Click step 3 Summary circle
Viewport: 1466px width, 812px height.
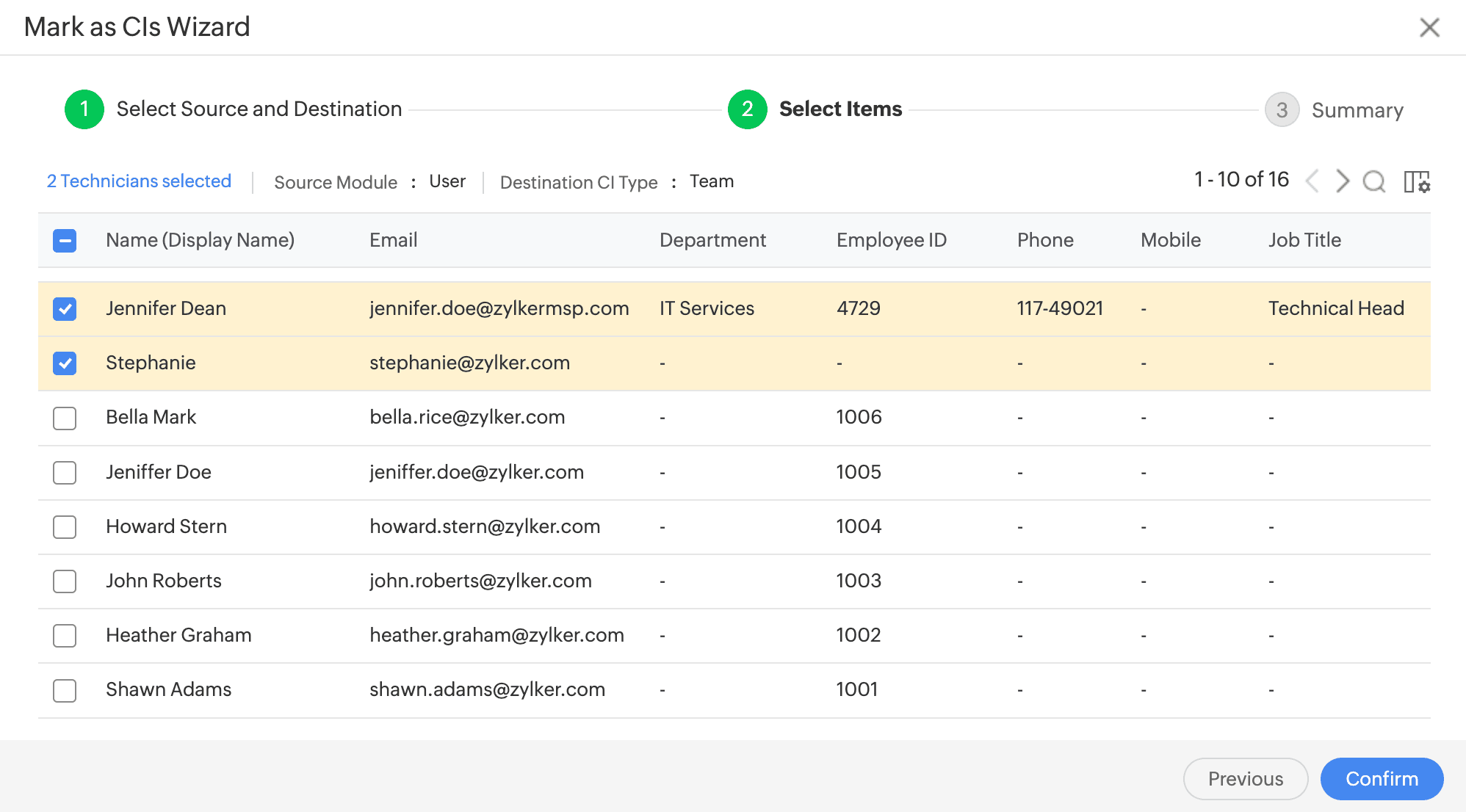[1282, 110]
